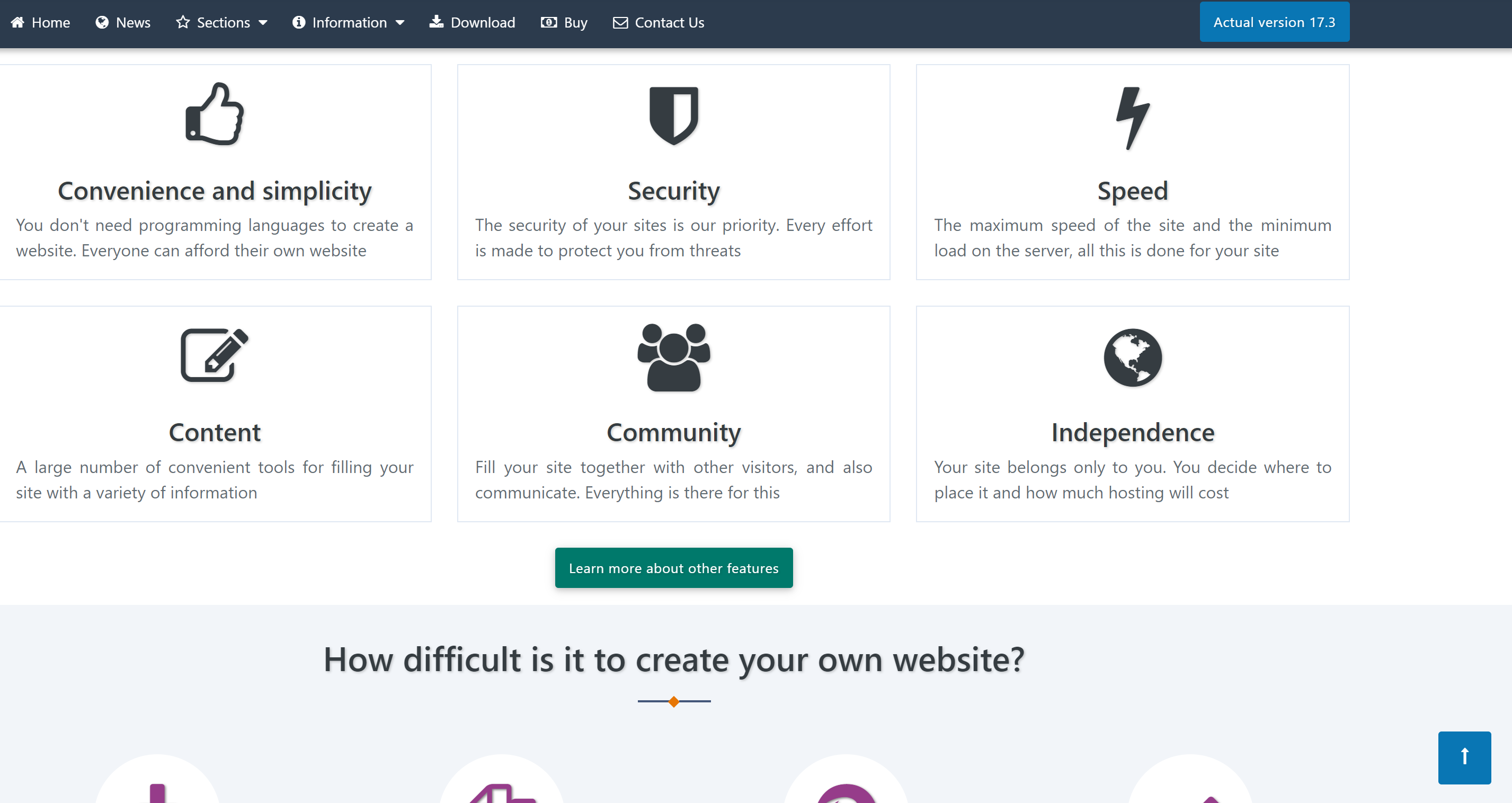Viewport: 1512px width, 803px height.
Task: Click the pencil-and-pad Content icon
Action: [x=214, y=356]
